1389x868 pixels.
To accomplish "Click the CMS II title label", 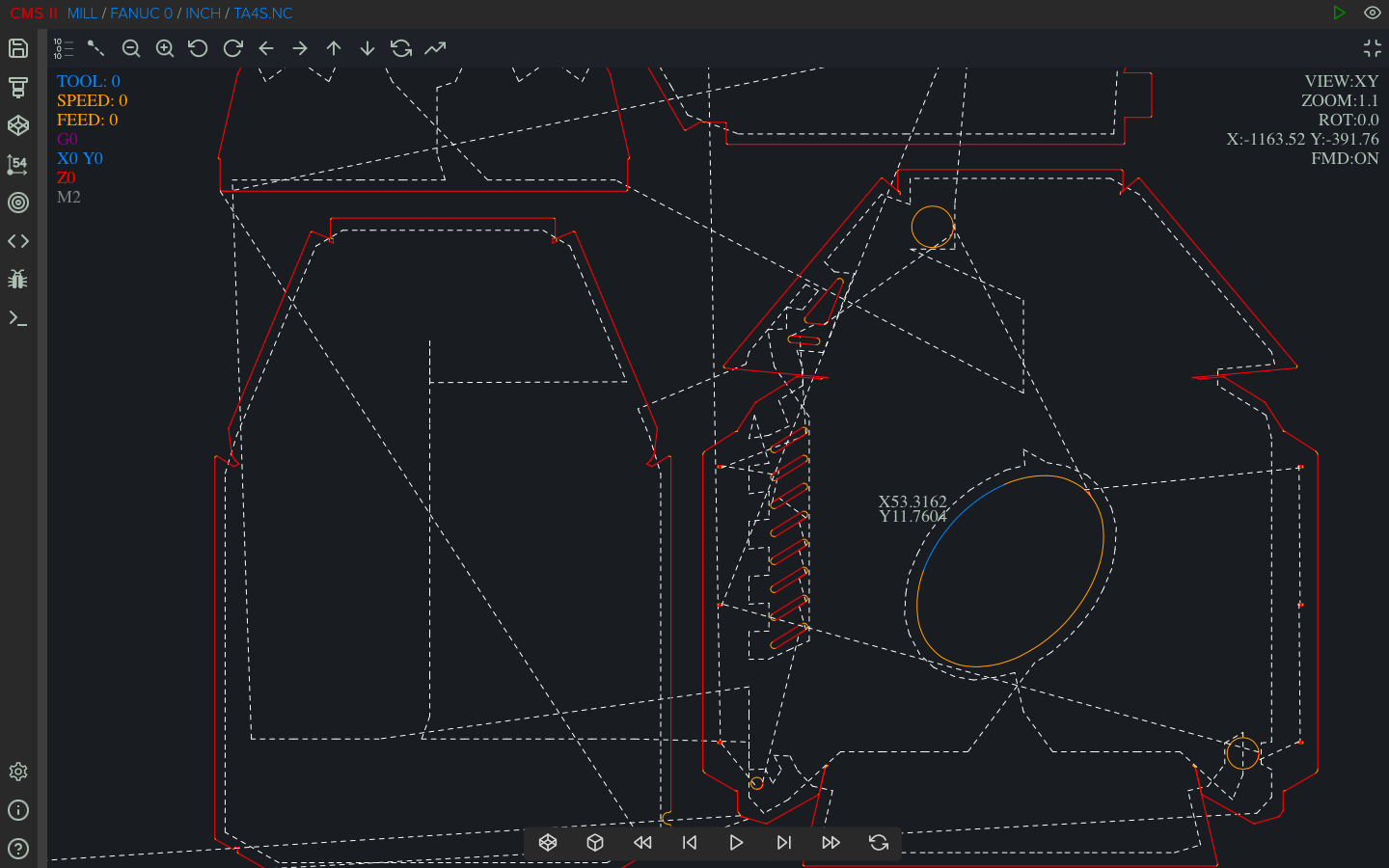I will 34,14.
